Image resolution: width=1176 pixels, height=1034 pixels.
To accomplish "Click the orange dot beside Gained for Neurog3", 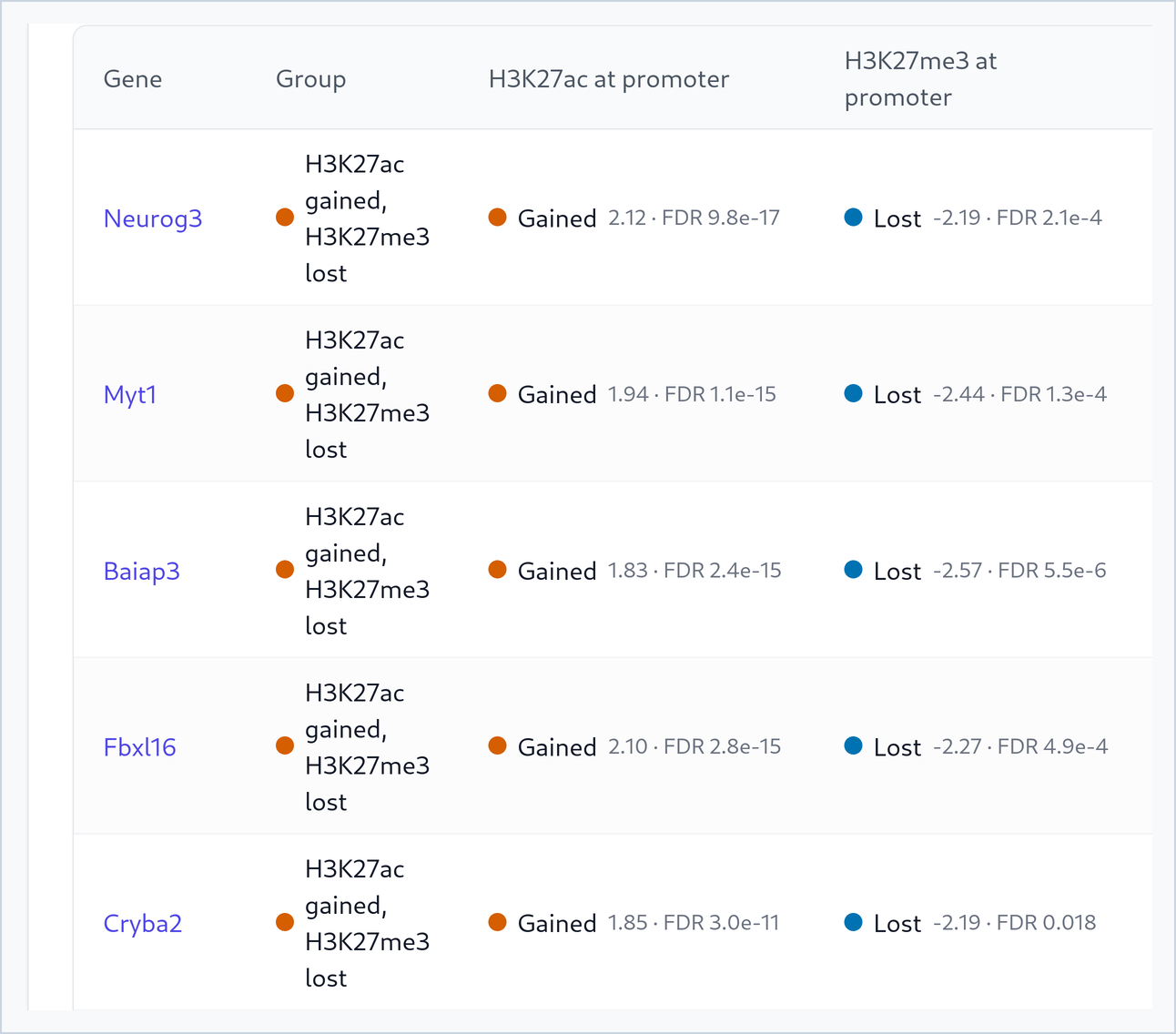I will point(497,217).
